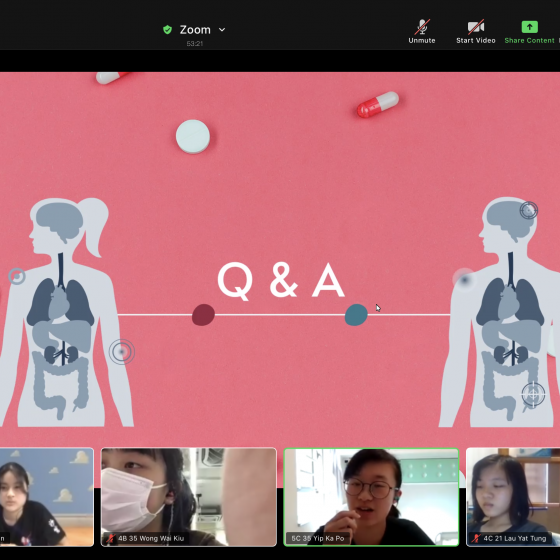Image resolution: width=560 pixels, height=560 pixels.
Task: Click the Q & A heading text
Action: (281, 281)
